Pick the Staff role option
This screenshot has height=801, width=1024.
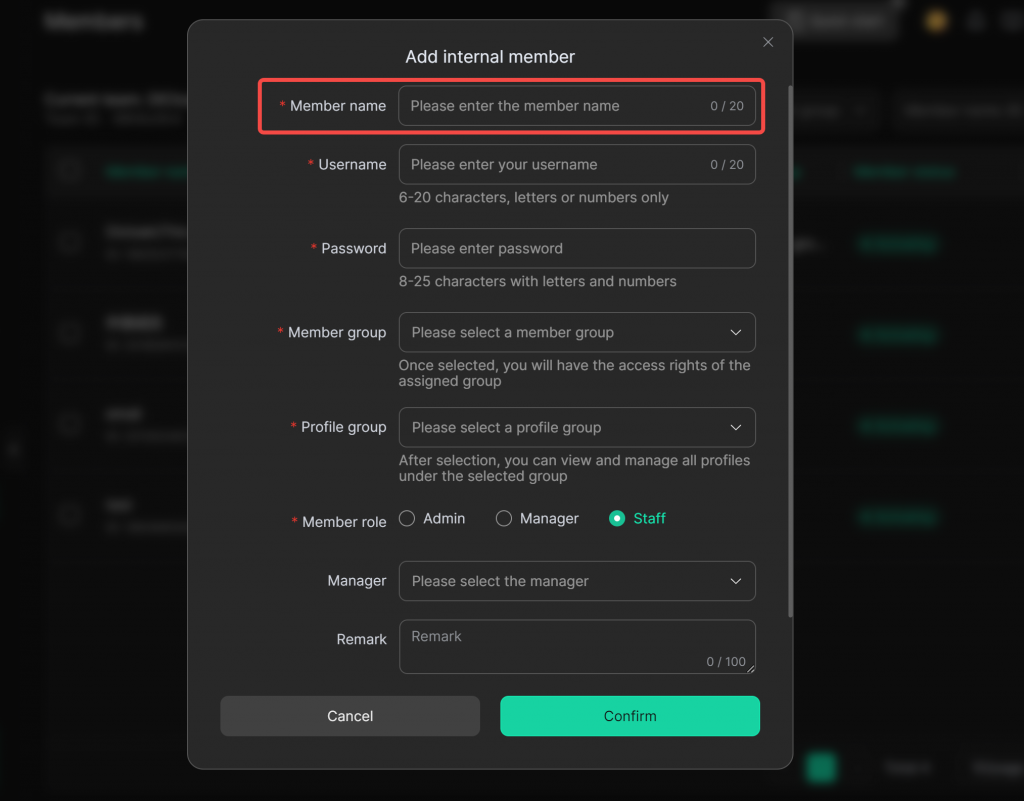point(617,518)
